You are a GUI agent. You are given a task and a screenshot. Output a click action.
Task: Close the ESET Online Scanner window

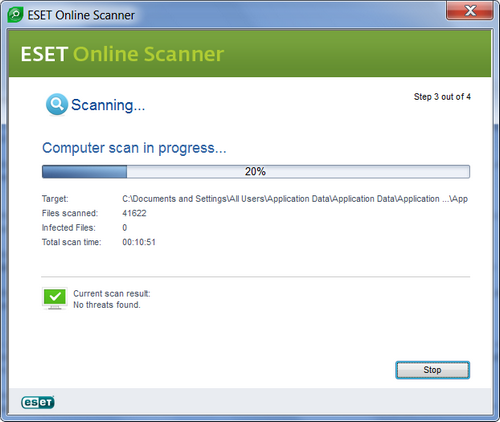click(x=470, y=11)
